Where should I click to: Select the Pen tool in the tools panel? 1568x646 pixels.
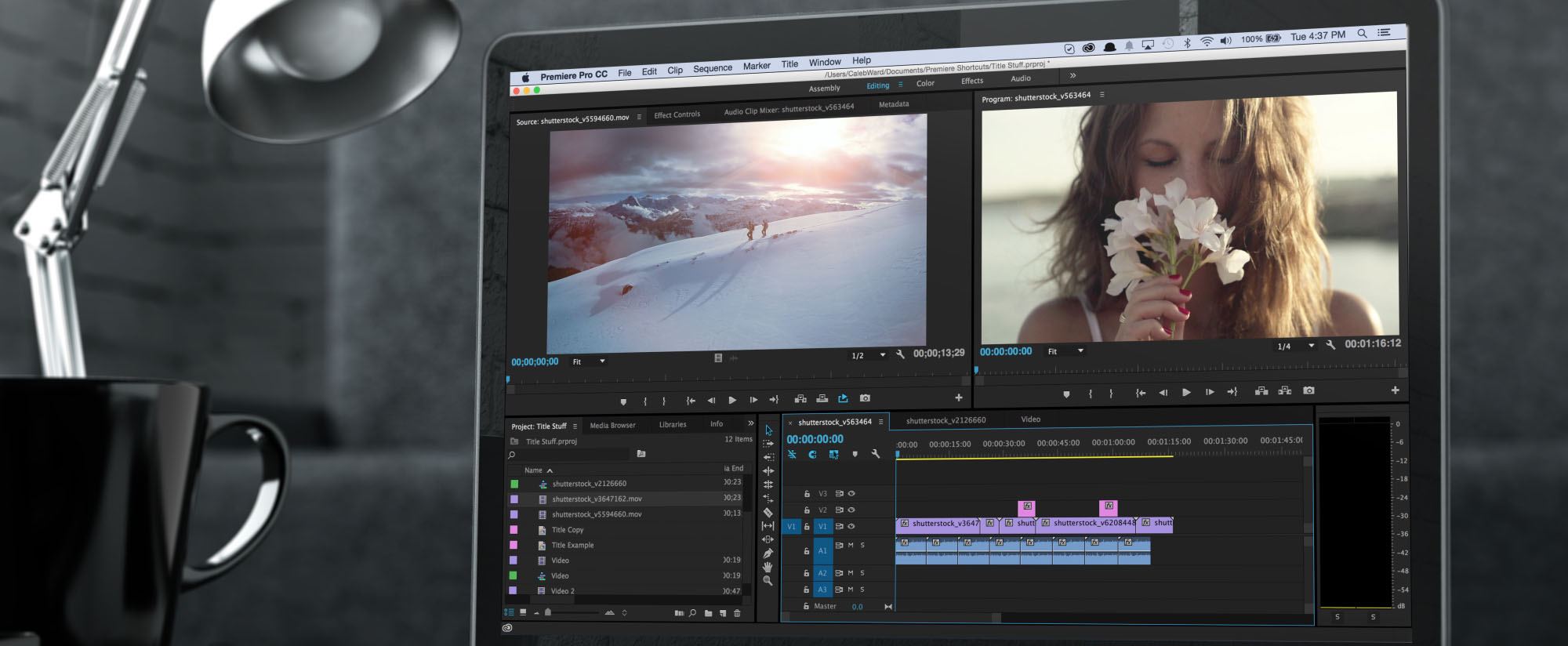pos(768,553)
